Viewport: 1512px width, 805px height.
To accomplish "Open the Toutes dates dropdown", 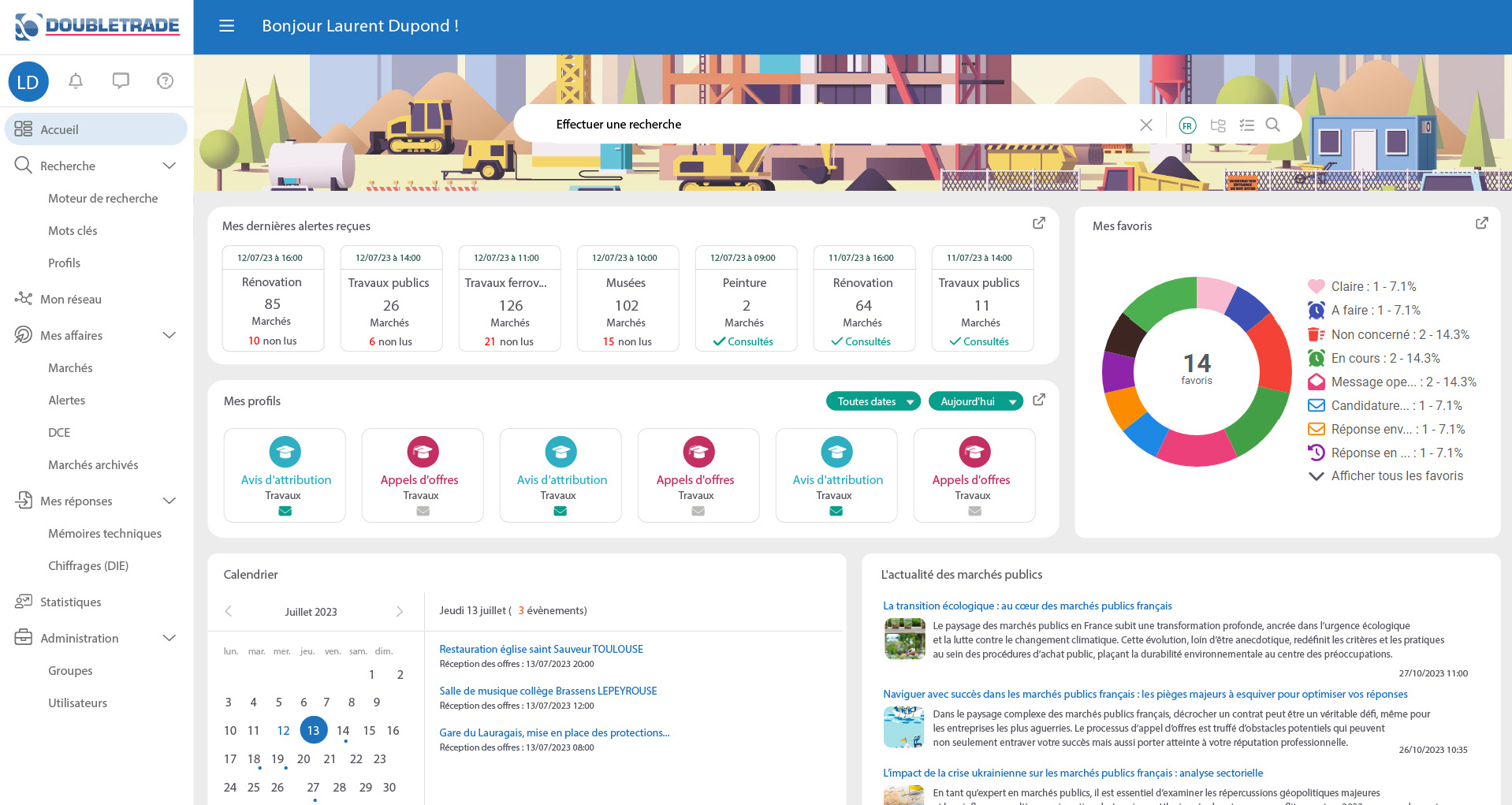I will 873,401.
